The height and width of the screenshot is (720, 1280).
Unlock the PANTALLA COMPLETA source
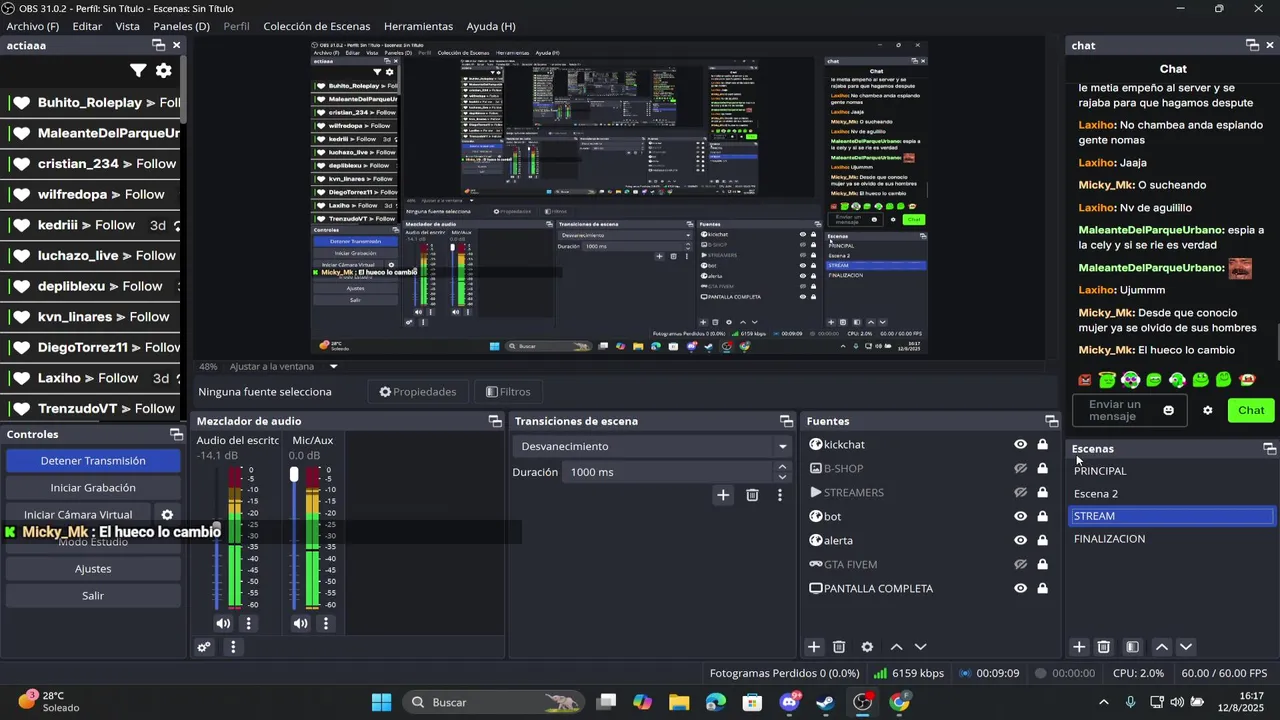pos(1042,588)
